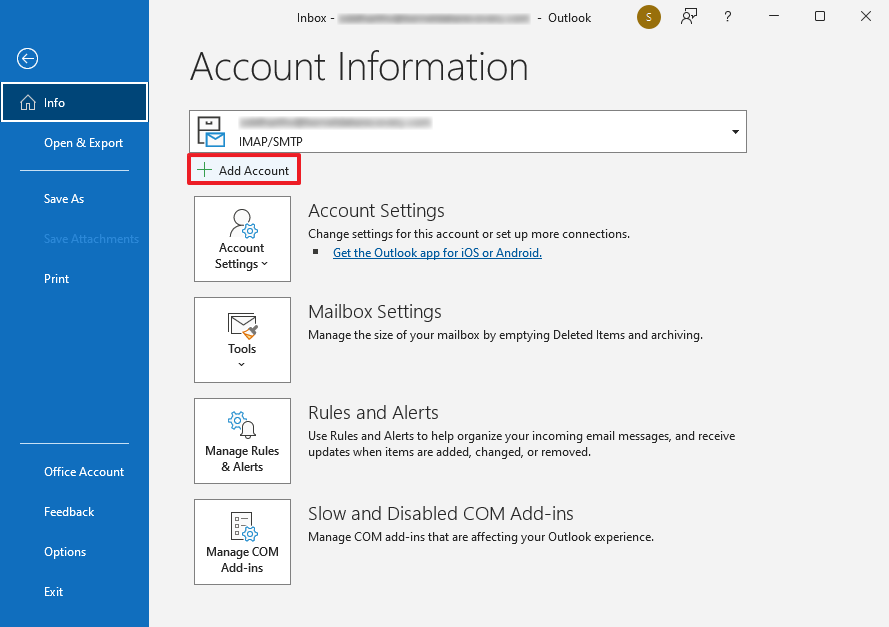Click the home icon next to Info

click(x=28, y=103)
